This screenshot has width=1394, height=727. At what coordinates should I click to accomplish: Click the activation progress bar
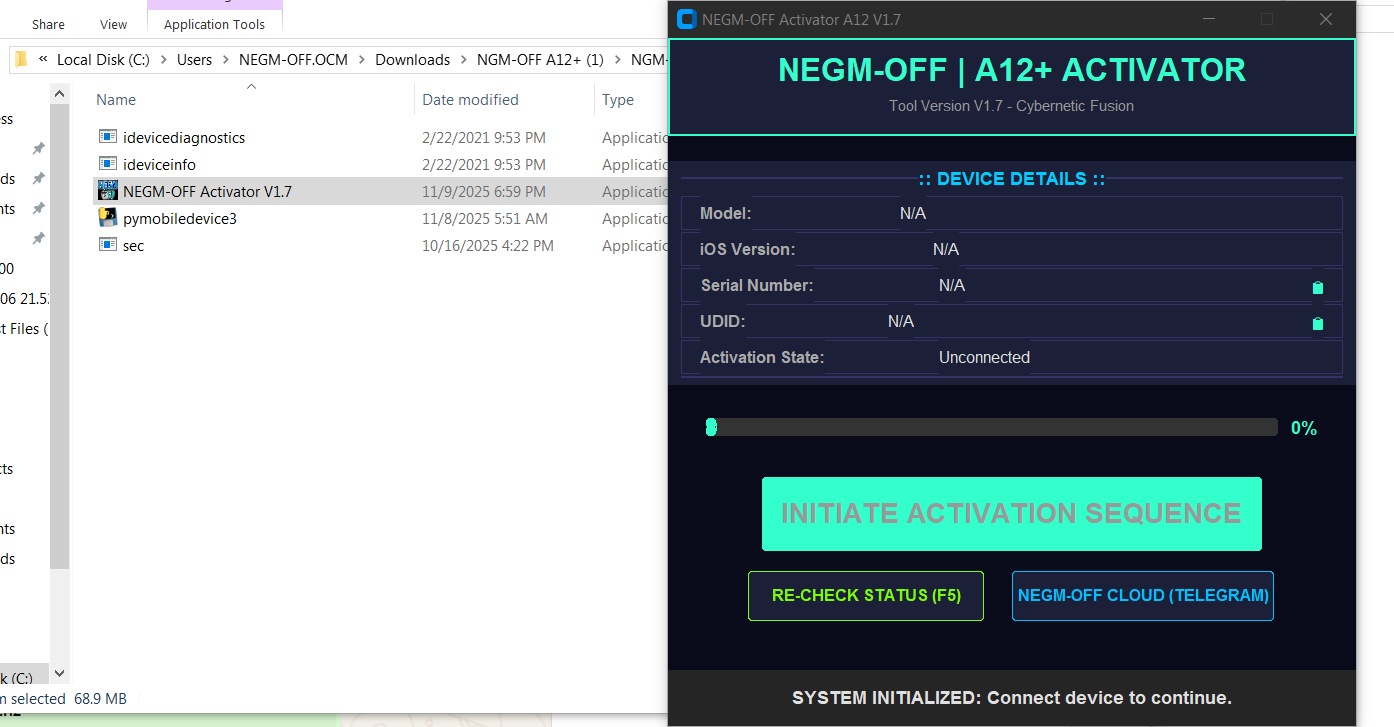tap(992, 428)
